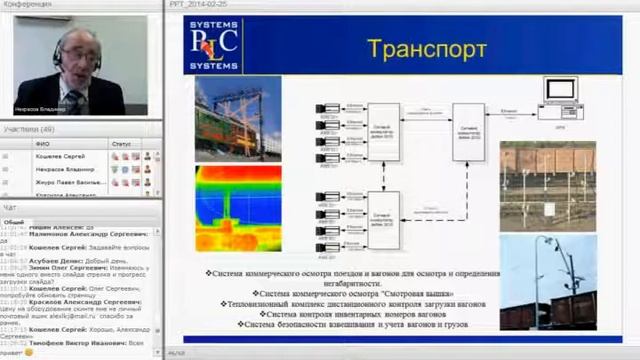Click the first red status icon for Жиуро Павел
Screen dimensions: 640x360
point(116,182)
